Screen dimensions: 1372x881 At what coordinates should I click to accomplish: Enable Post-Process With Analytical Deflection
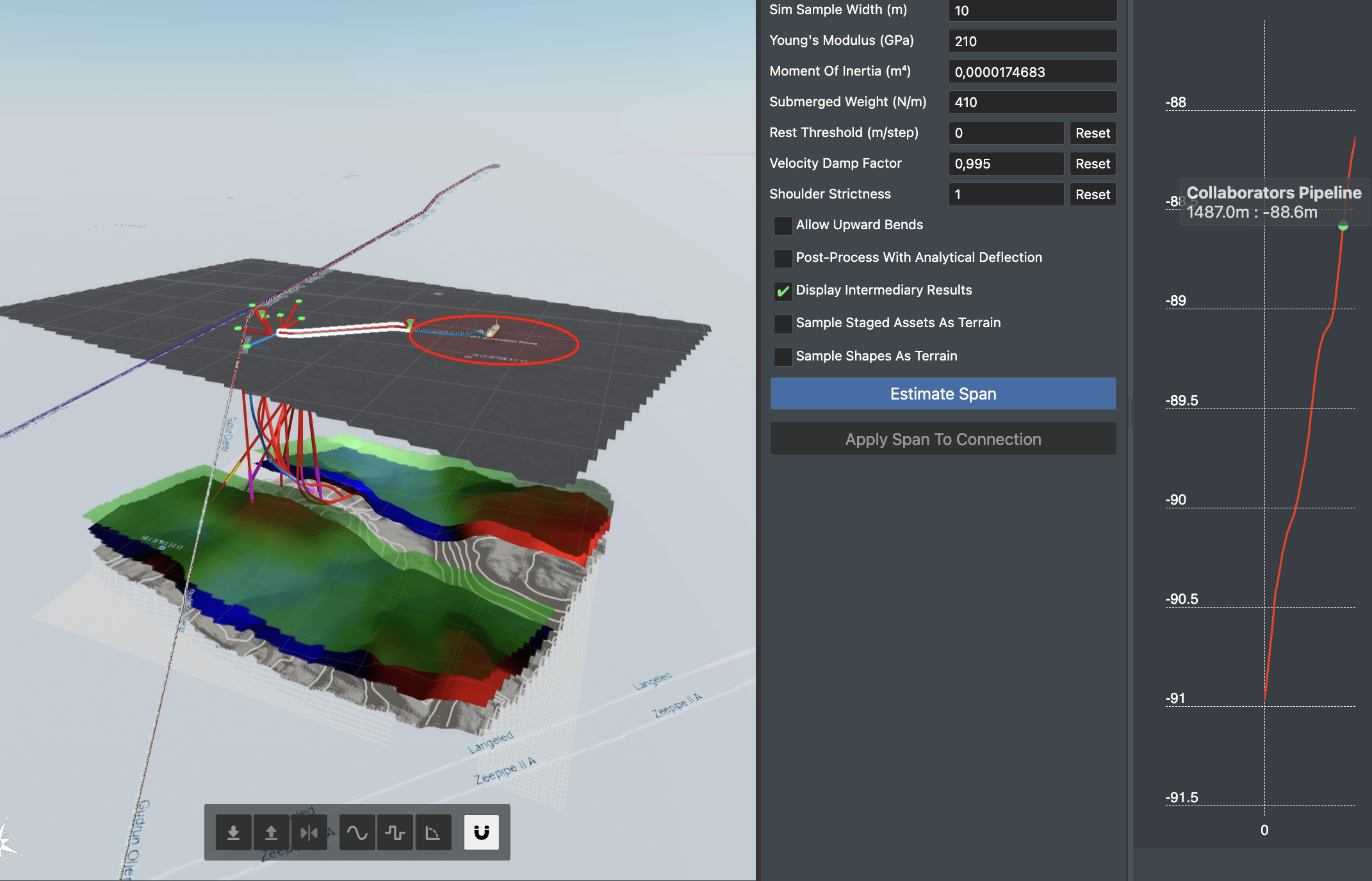pyautogui.click(x=783, y=258)
